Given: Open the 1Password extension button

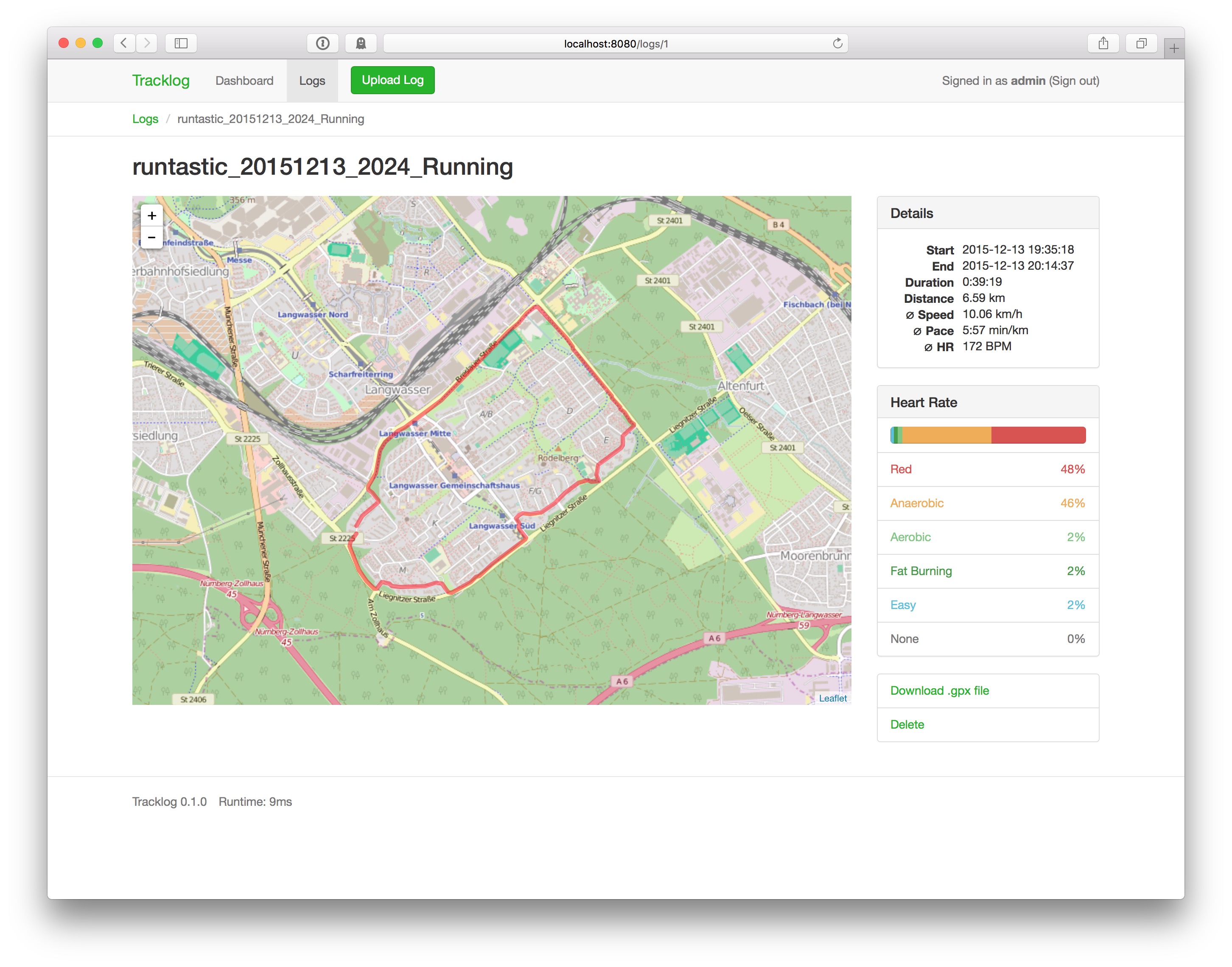Looking at the screenshot, I should 323,43.
